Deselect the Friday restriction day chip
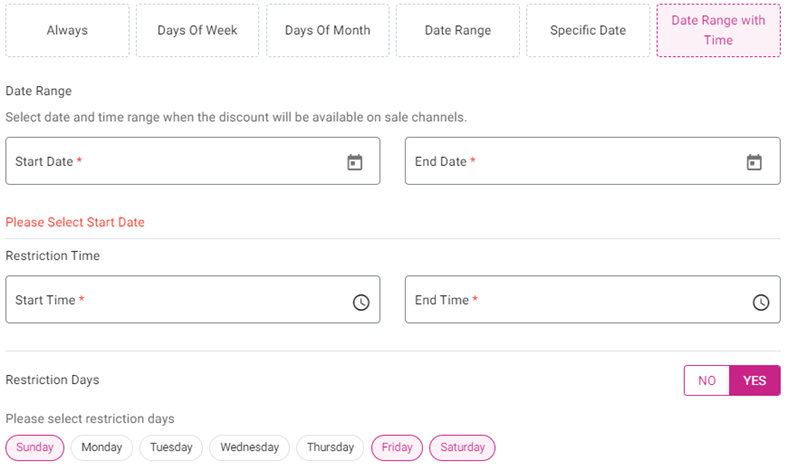 [x=397, y=447]
